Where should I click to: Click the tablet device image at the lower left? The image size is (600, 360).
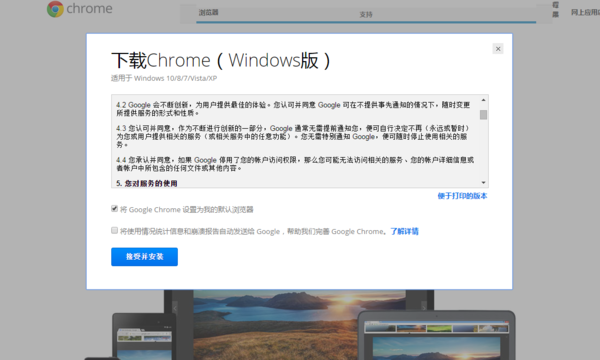pos(144,336)
